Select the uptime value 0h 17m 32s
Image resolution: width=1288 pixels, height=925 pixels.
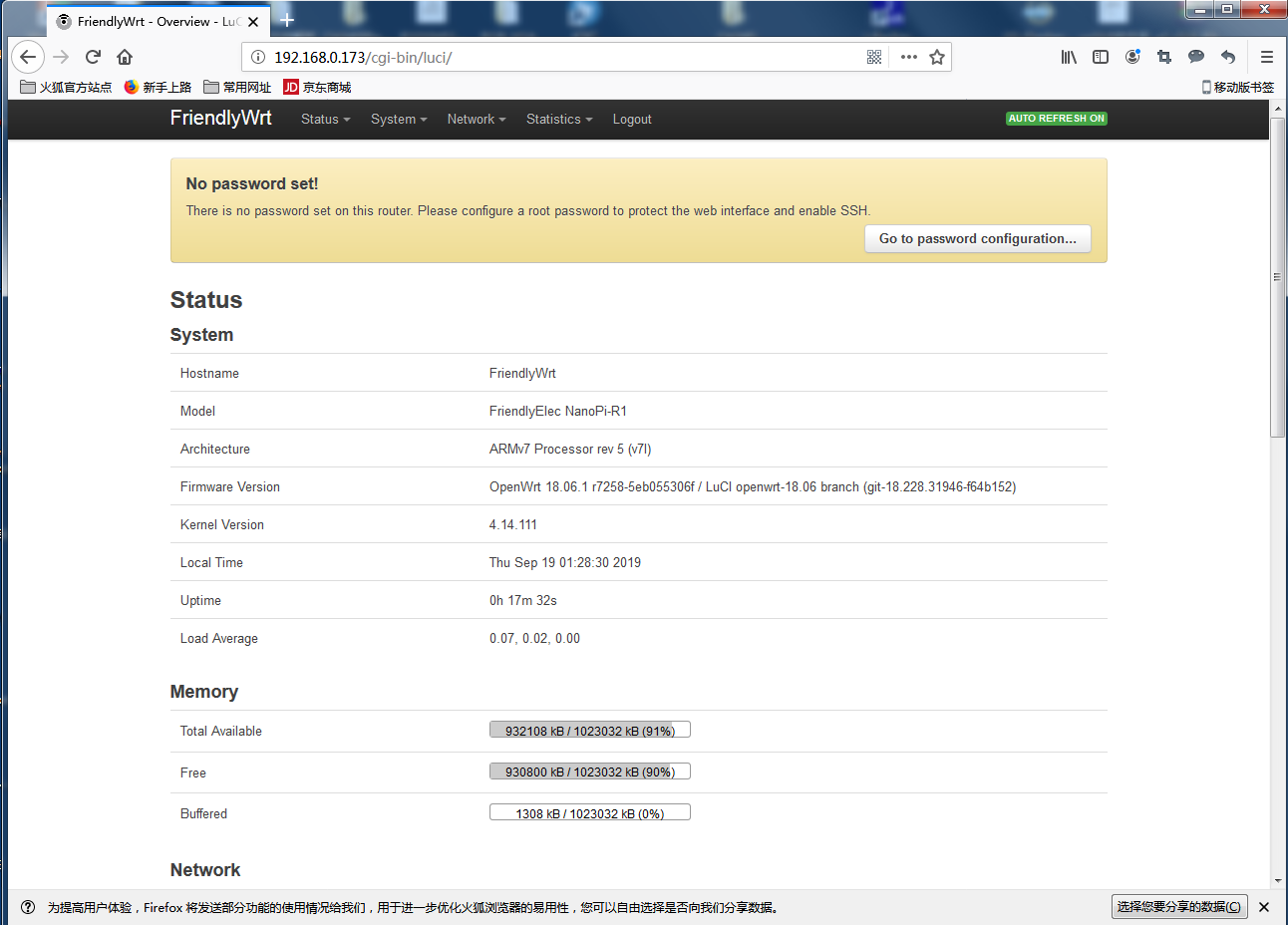click(523, 600)
